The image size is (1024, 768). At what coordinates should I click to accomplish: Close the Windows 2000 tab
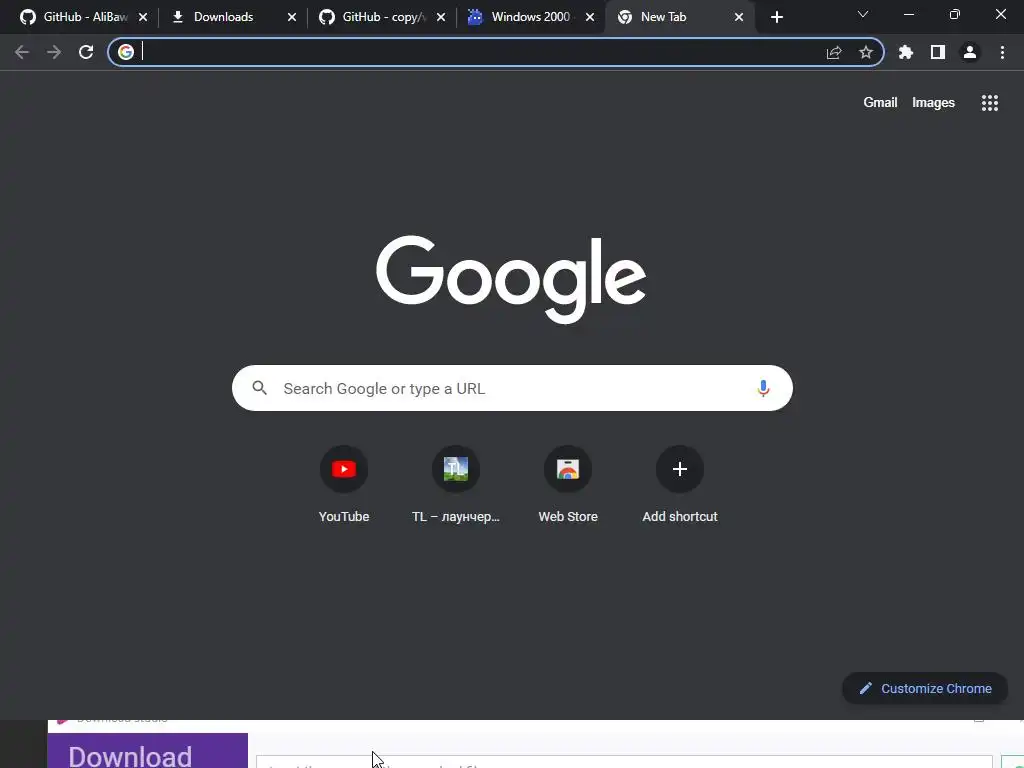(x=590, y=17)
